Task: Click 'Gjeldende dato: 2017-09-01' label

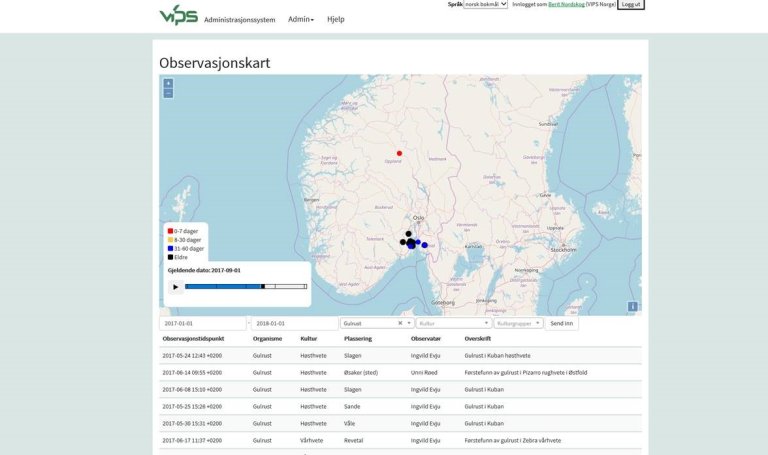Action: (x=204, y=270)
